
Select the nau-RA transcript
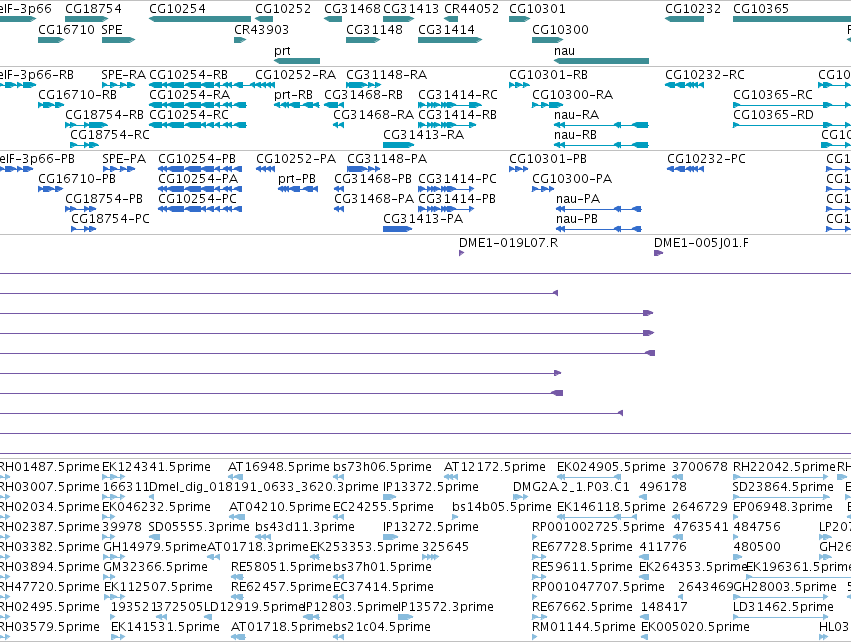click(x=601, y=125)
